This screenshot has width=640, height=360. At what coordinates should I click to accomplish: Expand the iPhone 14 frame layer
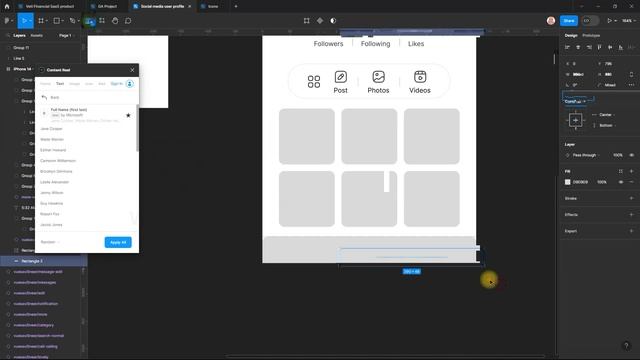click(x=8, y=69)
